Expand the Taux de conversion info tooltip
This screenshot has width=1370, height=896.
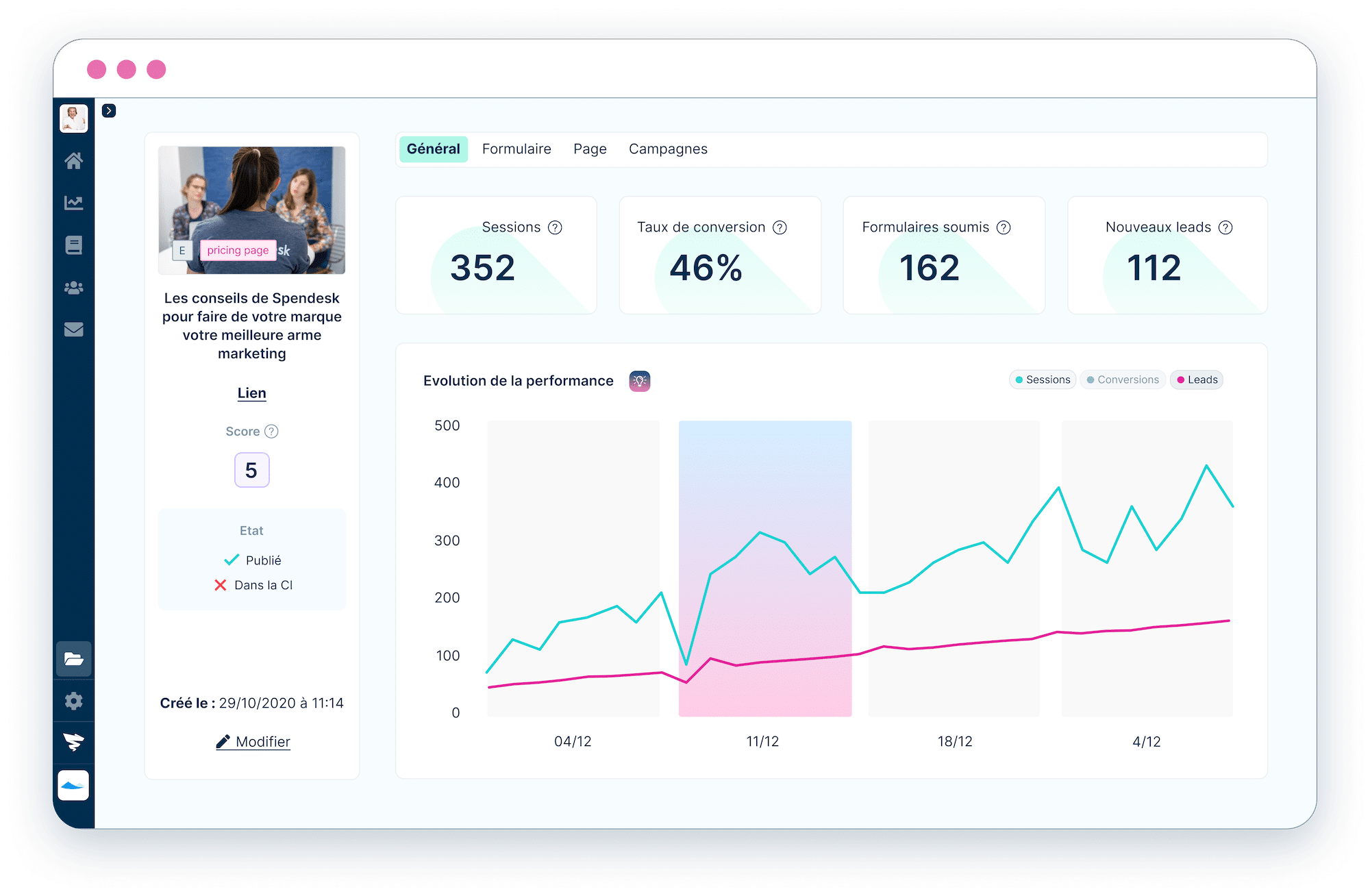pyautogui.click(x=789, y=226)
